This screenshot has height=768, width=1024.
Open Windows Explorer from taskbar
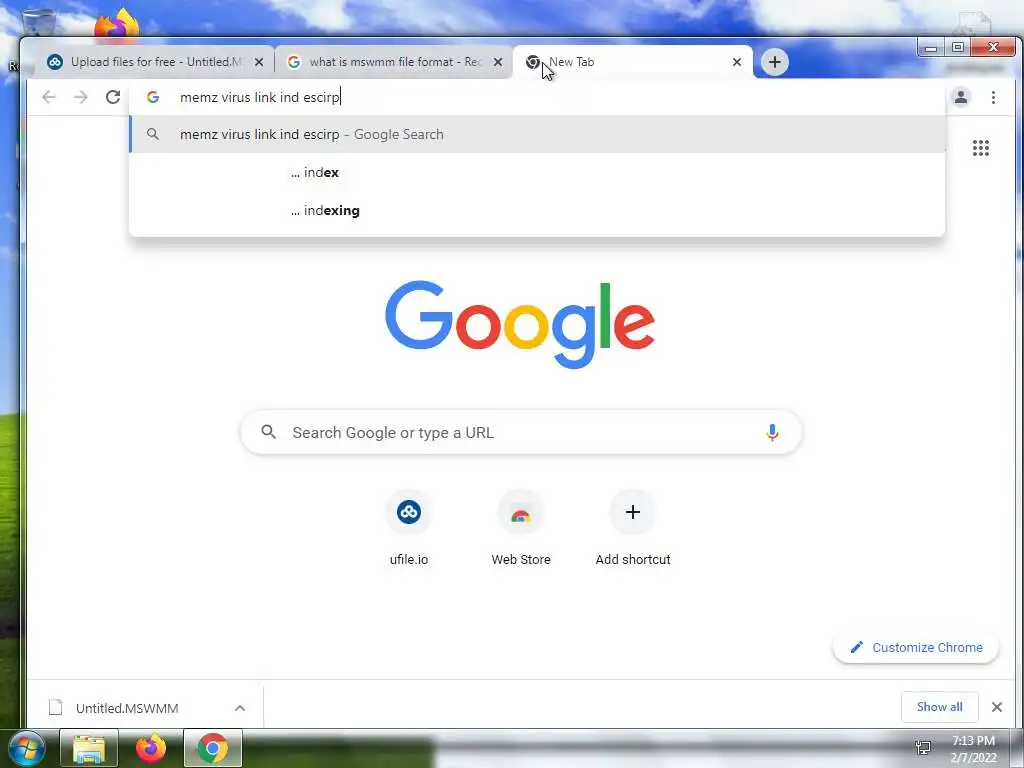click(89, 748)
